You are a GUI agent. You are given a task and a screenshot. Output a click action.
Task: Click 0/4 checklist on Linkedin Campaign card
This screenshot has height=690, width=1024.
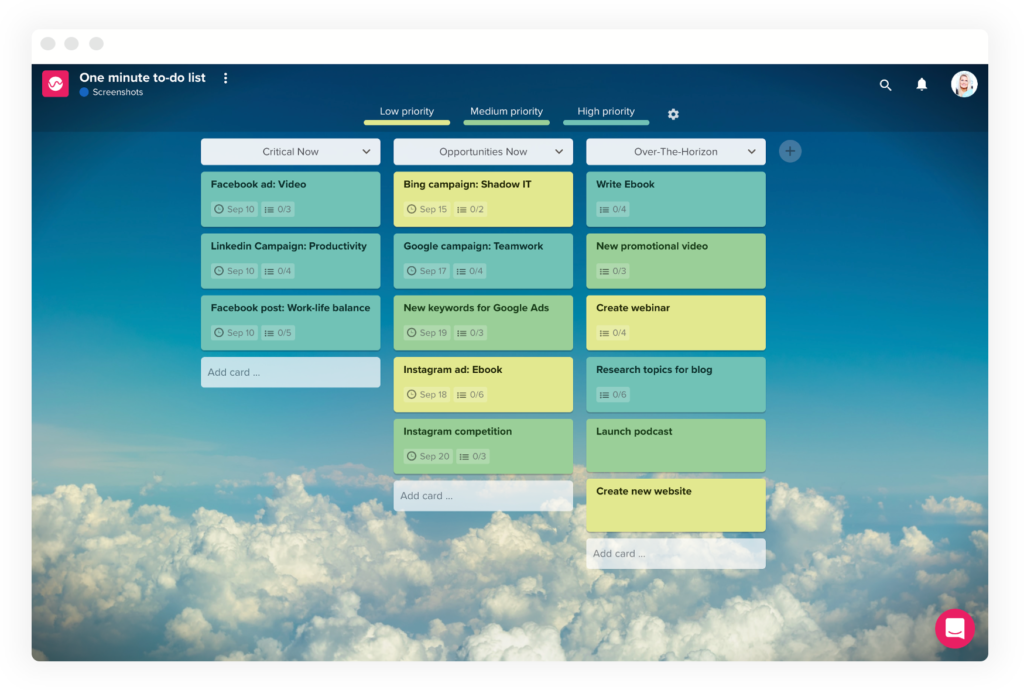pyautogui.click(x=278, y=271)
